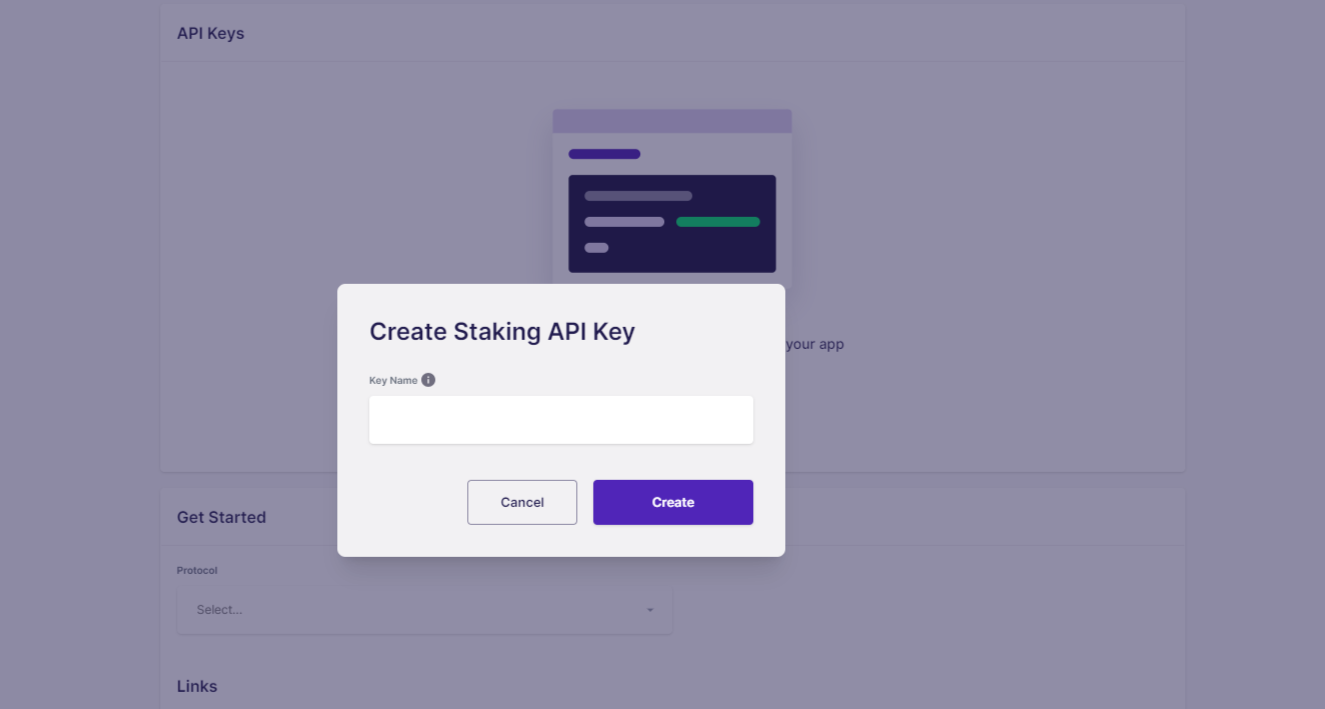Click the Key Name label
1325x709 pixels.
point(393,381)
